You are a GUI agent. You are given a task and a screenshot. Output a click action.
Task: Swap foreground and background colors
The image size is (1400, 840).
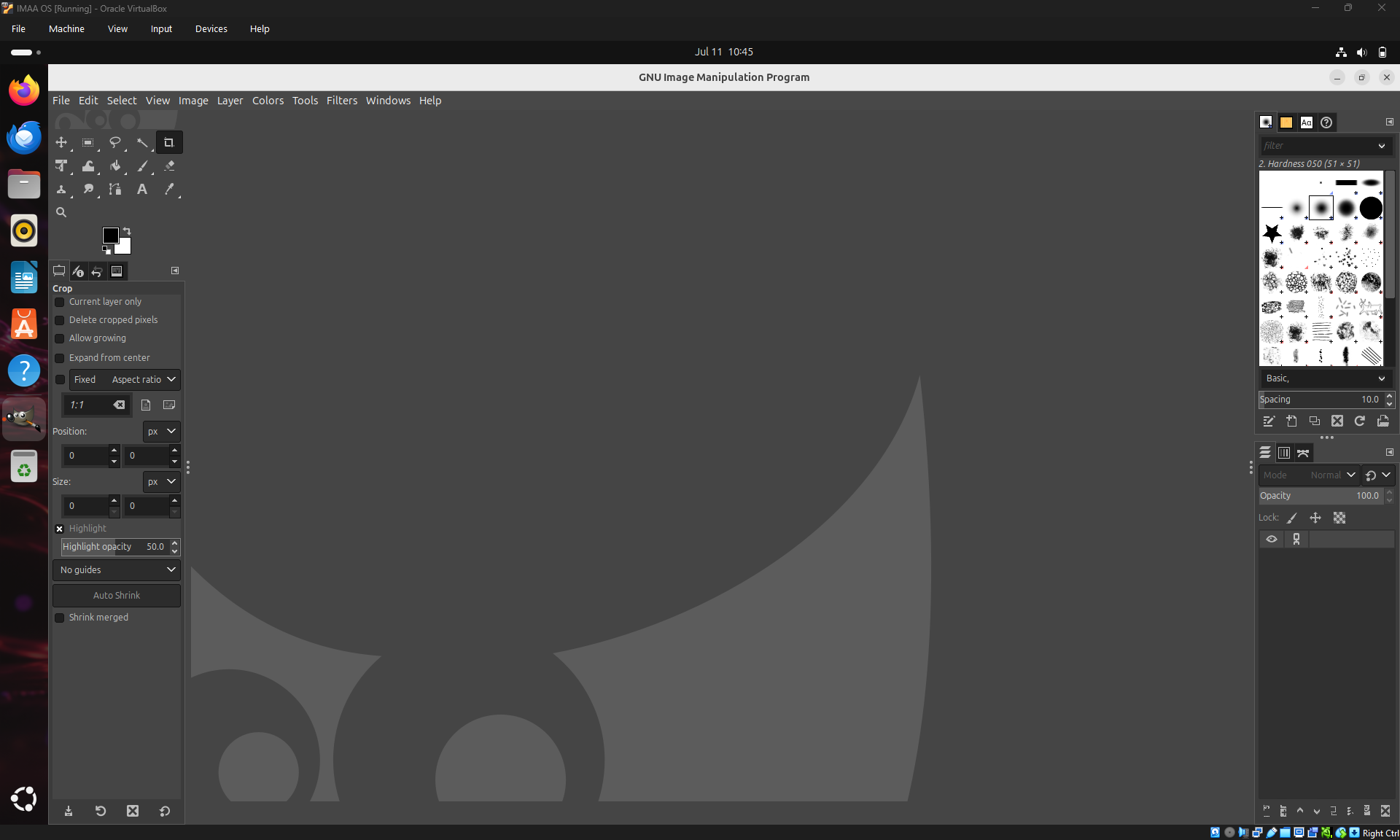pos(127,230)
